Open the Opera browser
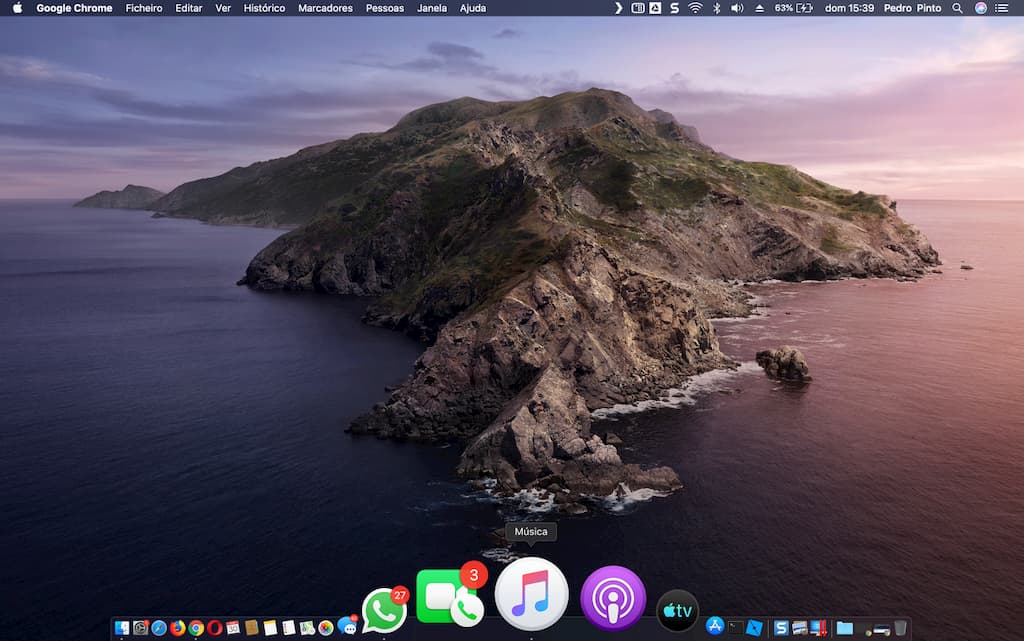 (x=213, y=628)
